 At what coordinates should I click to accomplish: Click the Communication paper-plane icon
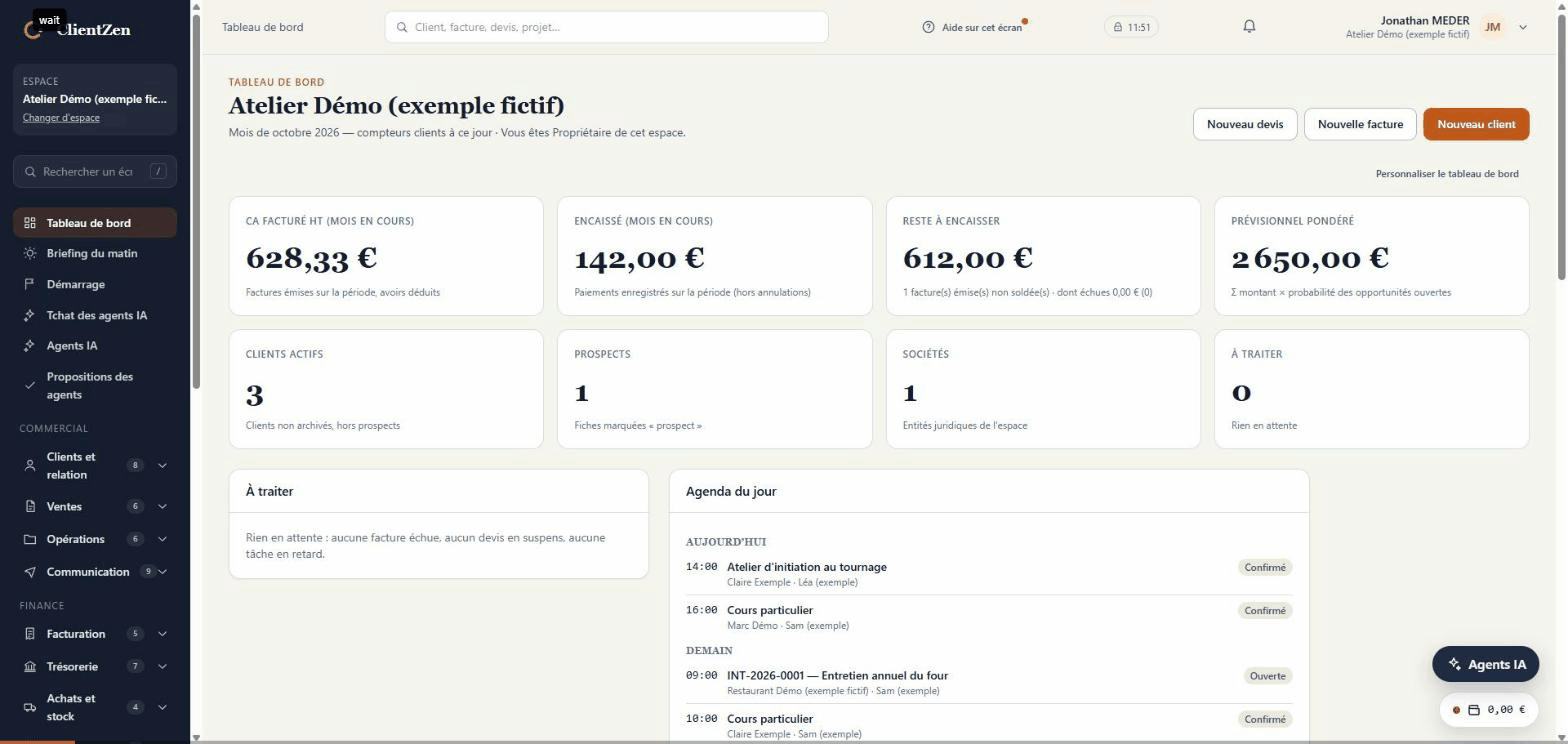pyautogui.click(x=30, y=572)
